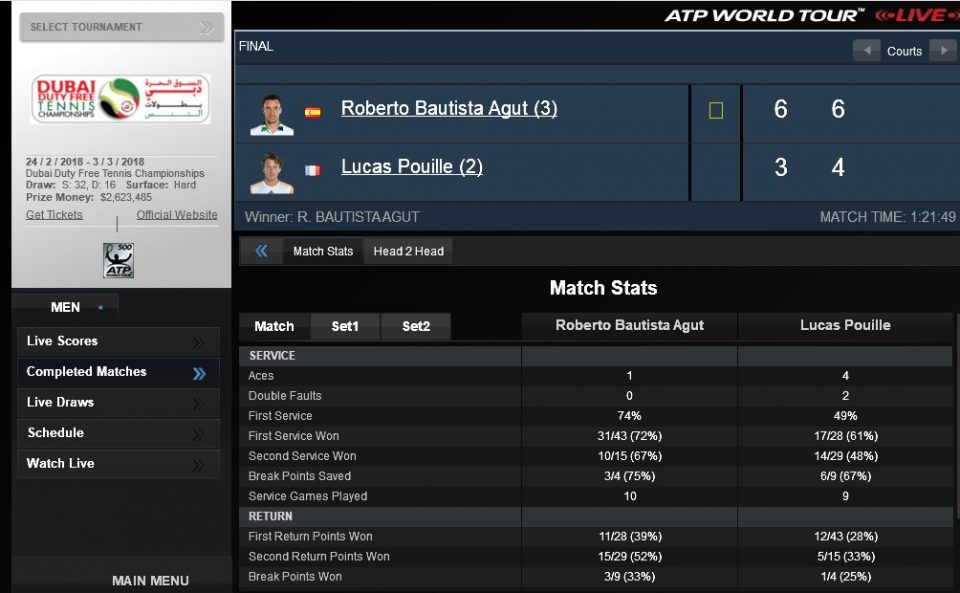The height and width of the screenshot is (593, 960).
Task: Expand the Completed Matches chevron
Action: point(199,373)
